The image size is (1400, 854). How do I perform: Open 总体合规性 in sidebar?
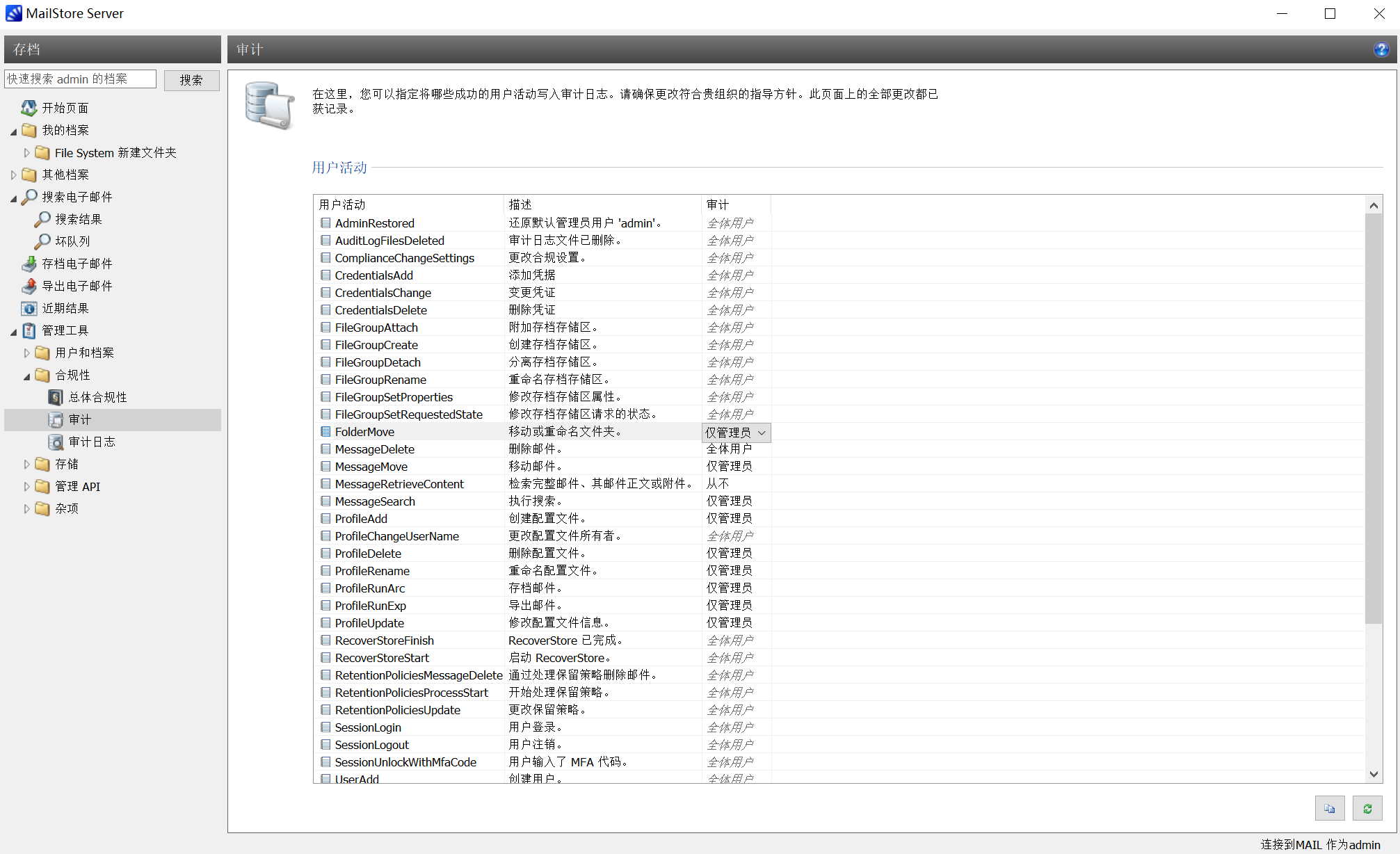pos(97,397)
